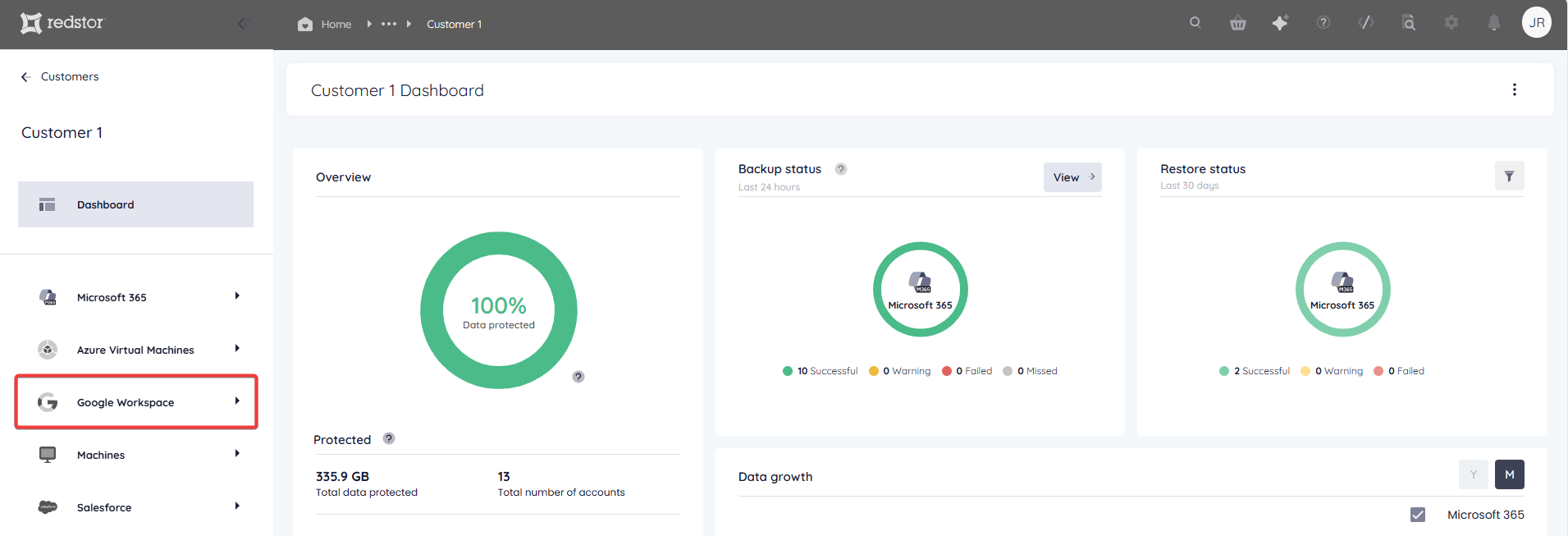Open Microsoft 365 menu item
This screenshot has height=536, width=1568.
pyautogui.click(x=135, y=297)
